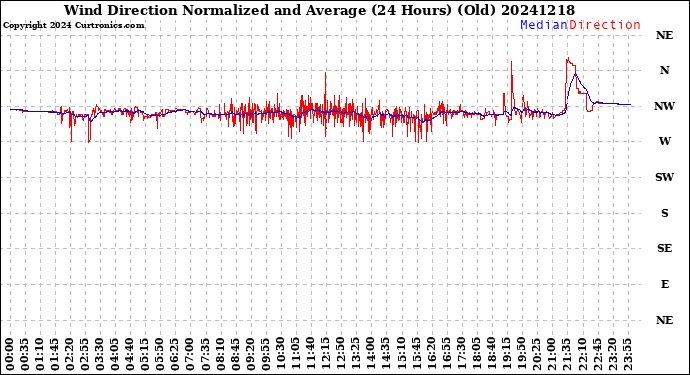This screenshot has height=375, width=690.
Task: Click the N axis label
Action: pos(664,70)
